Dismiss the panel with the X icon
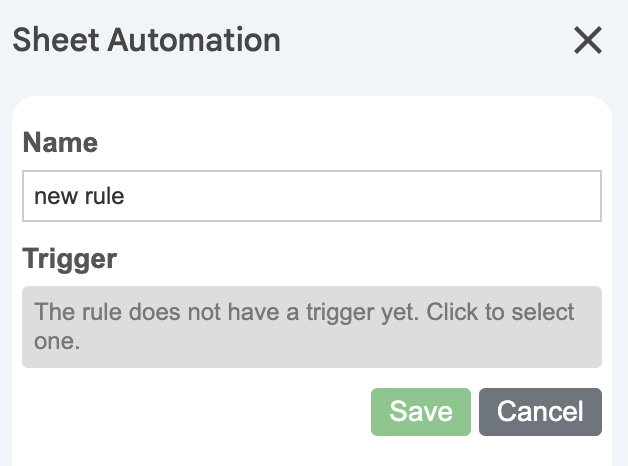 (x=587, y=40)
